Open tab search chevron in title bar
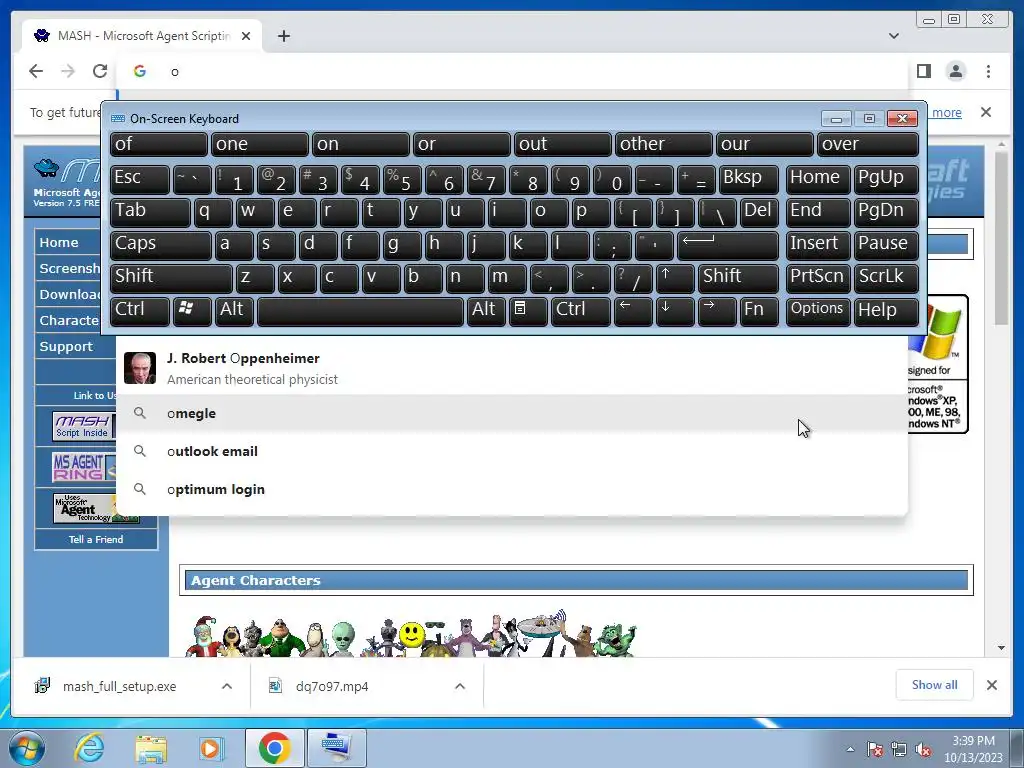1024x768 pixels. click(x=894, y=36)
